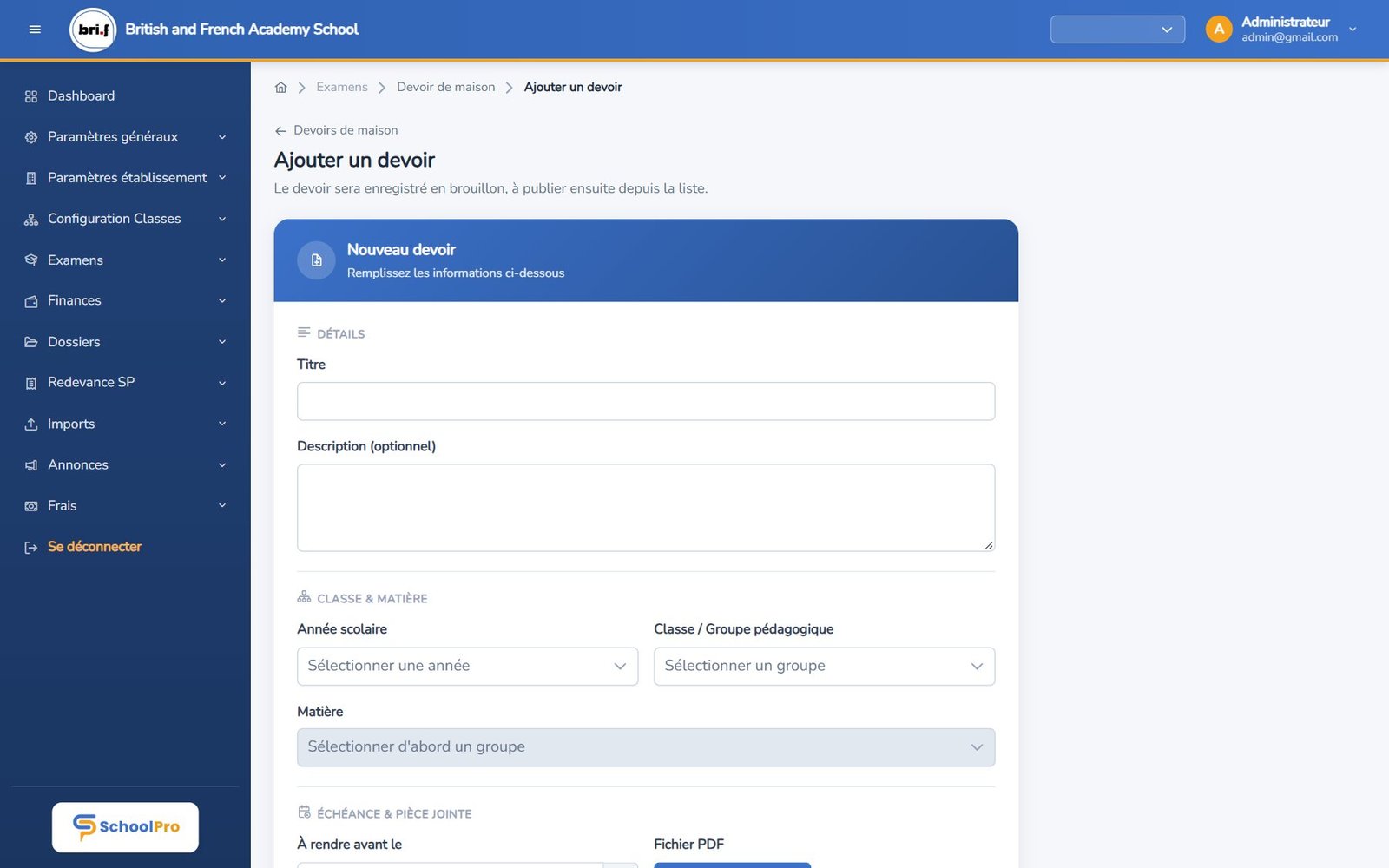Focus the Titre input field
This screenshot has width=1389, height=868.
click(x=646, y=401)
